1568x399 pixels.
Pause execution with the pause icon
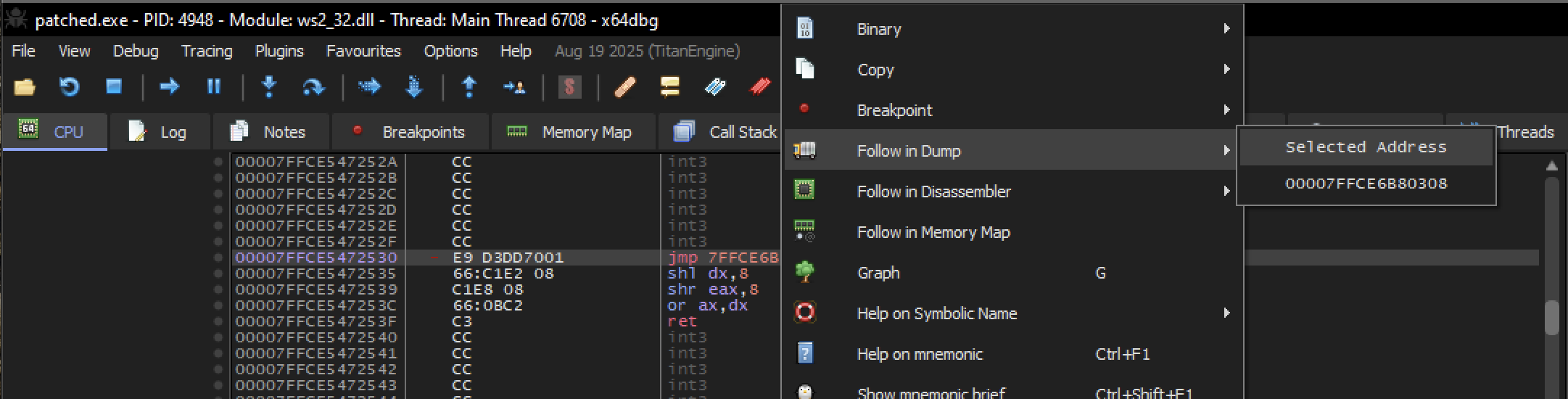[214, 87]
